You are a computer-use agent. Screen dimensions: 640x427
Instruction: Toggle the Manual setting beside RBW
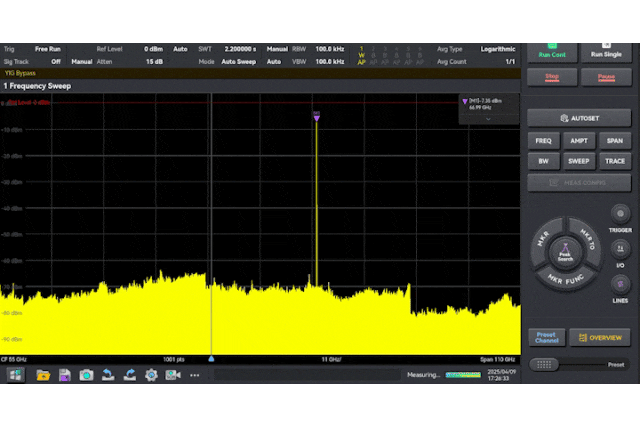pos(277,49)
